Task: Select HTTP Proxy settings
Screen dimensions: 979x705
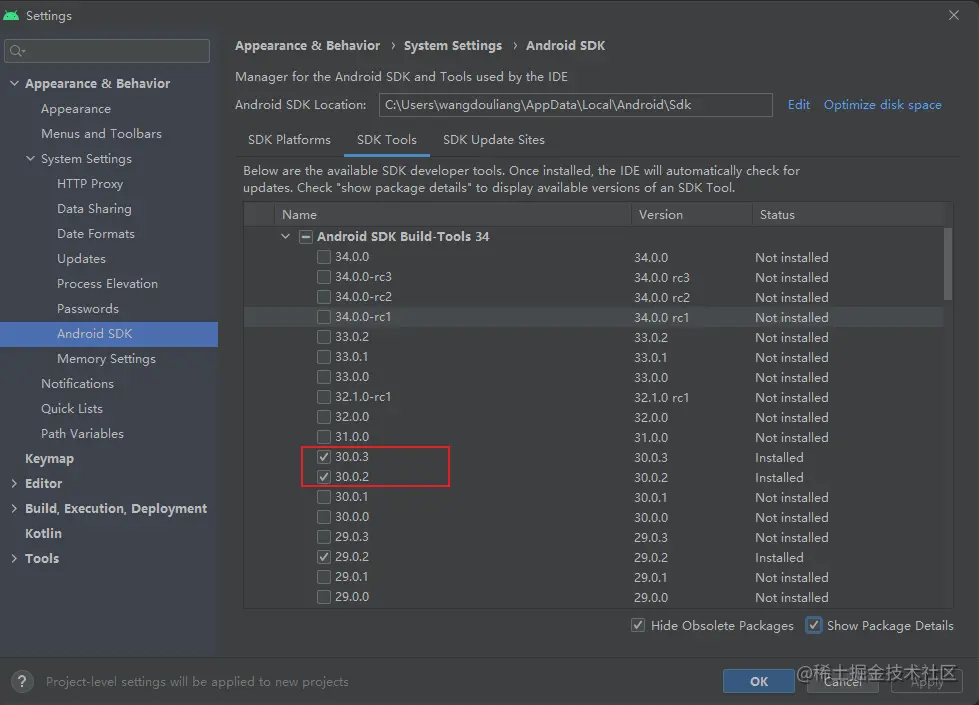Action: 90,184
